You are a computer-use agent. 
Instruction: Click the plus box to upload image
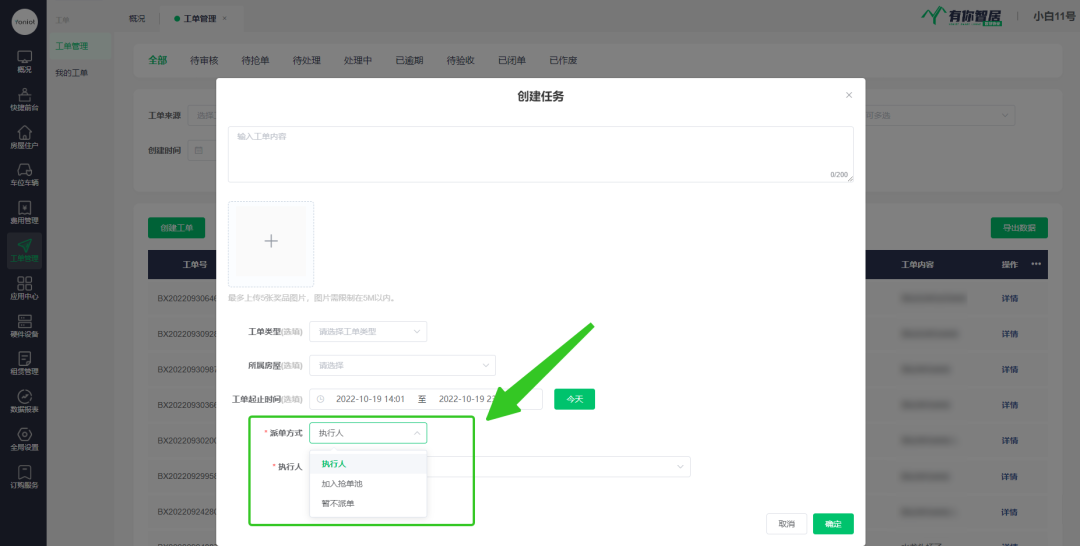click(271, 243)
